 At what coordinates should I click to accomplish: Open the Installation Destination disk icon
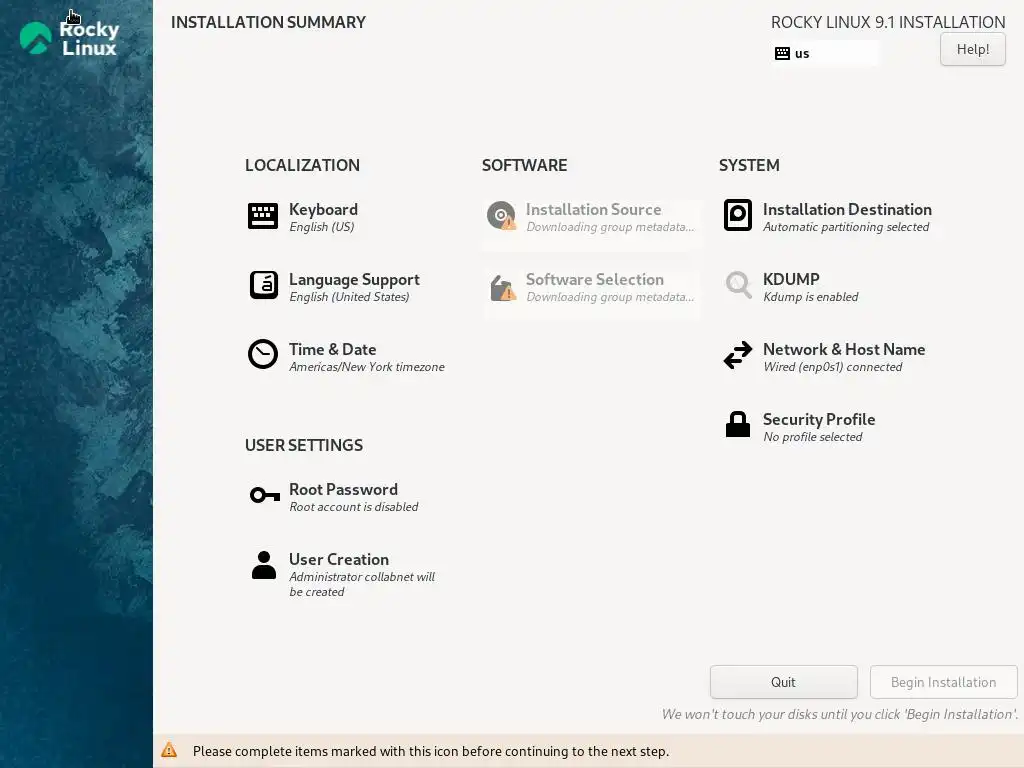click(x=738, y=215)
